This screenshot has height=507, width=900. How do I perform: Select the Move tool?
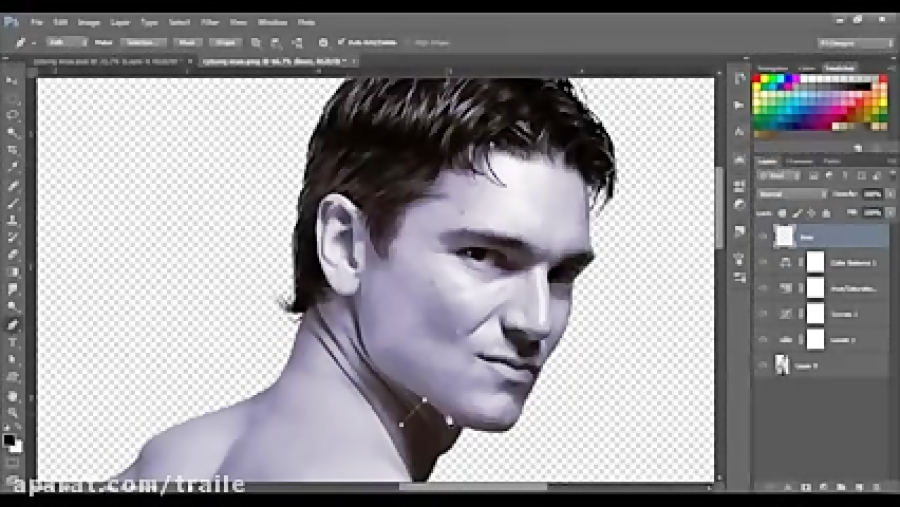pos(12,80)
